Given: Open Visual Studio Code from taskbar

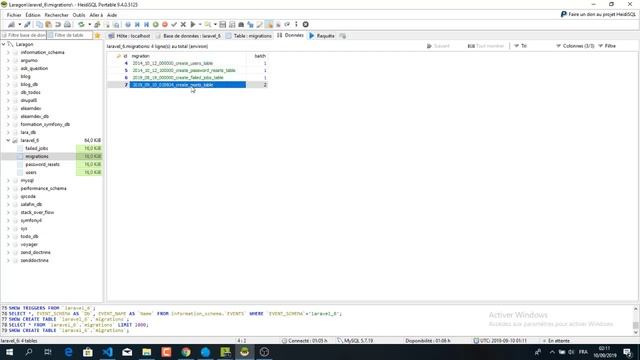Looking at the screenshot, I should (107, 352).
